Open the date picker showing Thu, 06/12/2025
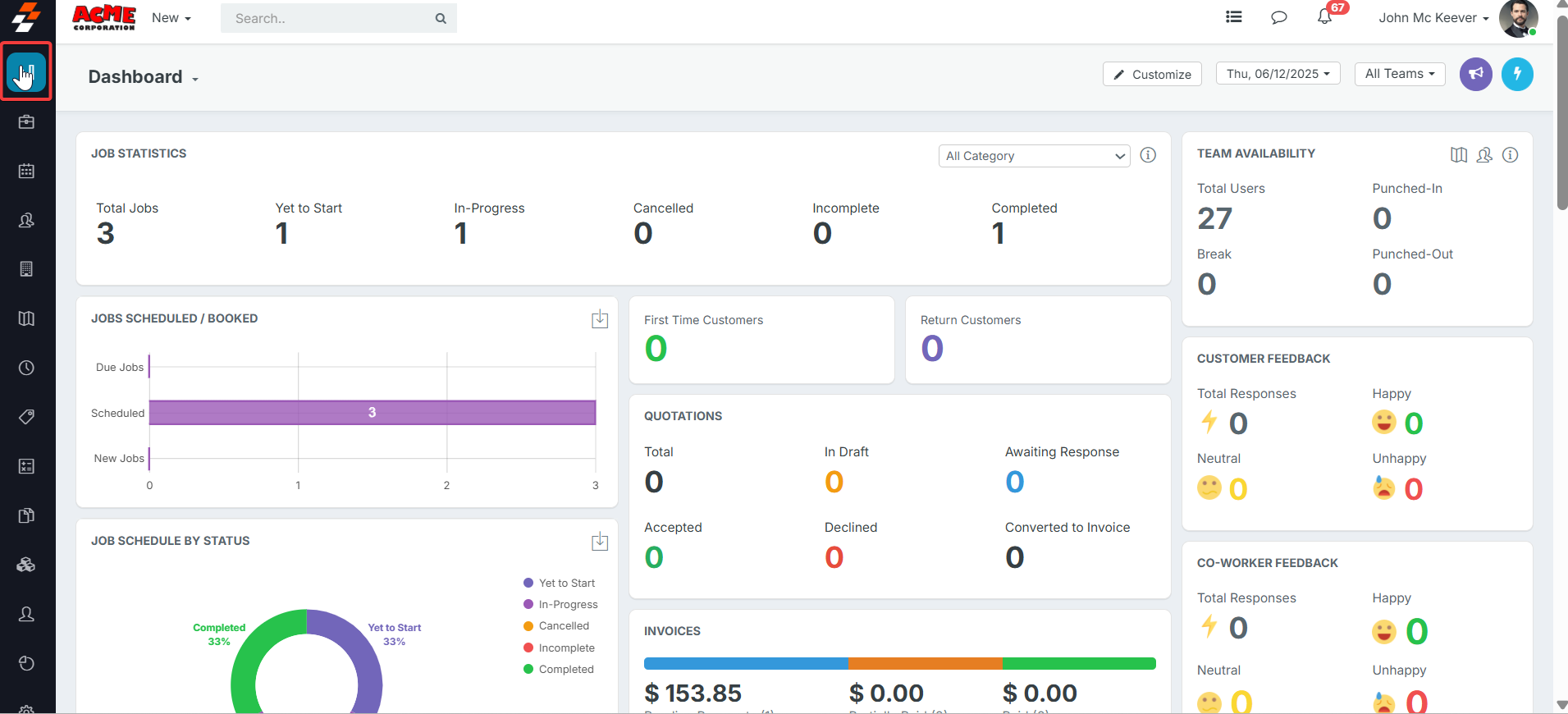The image size is (1568, 714). [1278, 74]
